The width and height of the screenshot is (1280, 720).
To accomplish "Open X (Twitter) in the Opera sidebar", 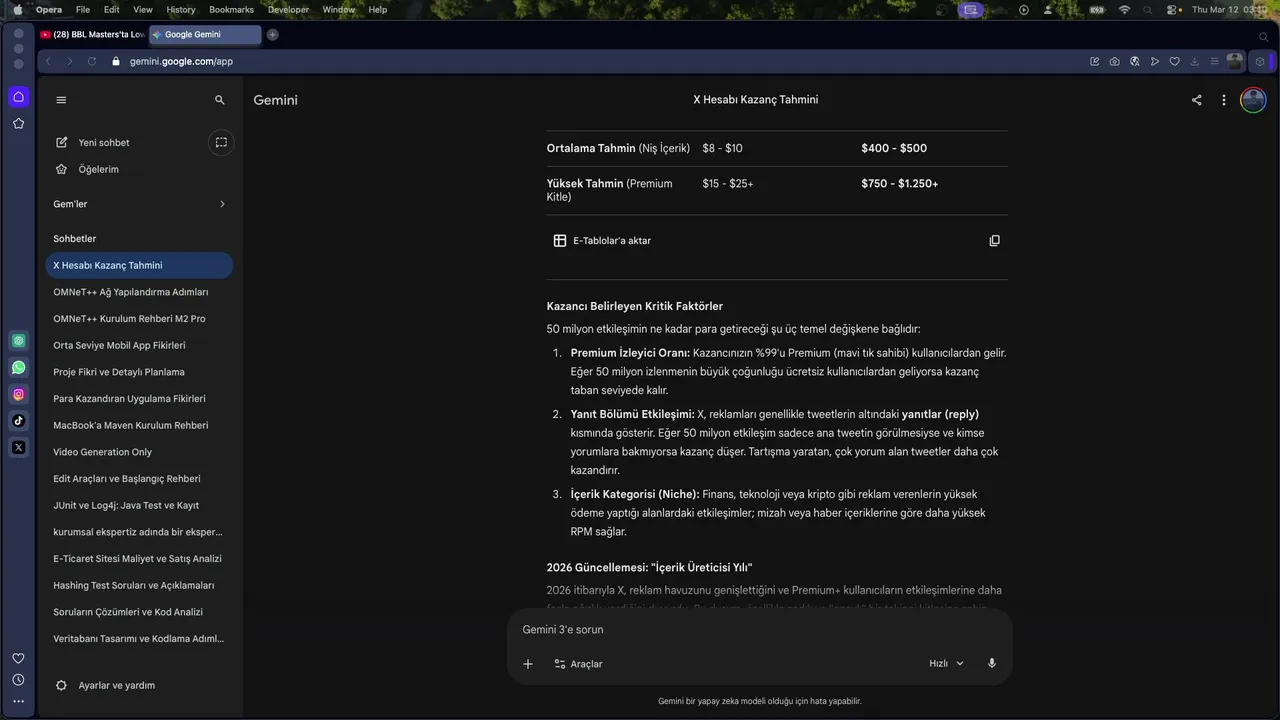I will [18, 448].
